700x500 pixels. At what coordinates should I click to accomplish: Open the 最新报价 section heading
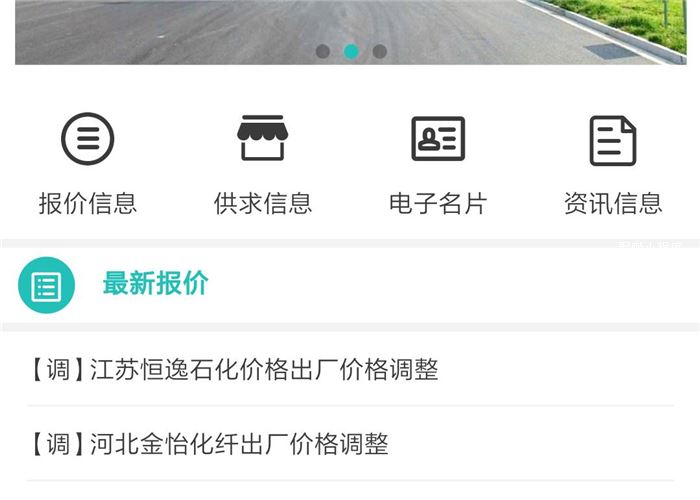[x=155, y=283]
